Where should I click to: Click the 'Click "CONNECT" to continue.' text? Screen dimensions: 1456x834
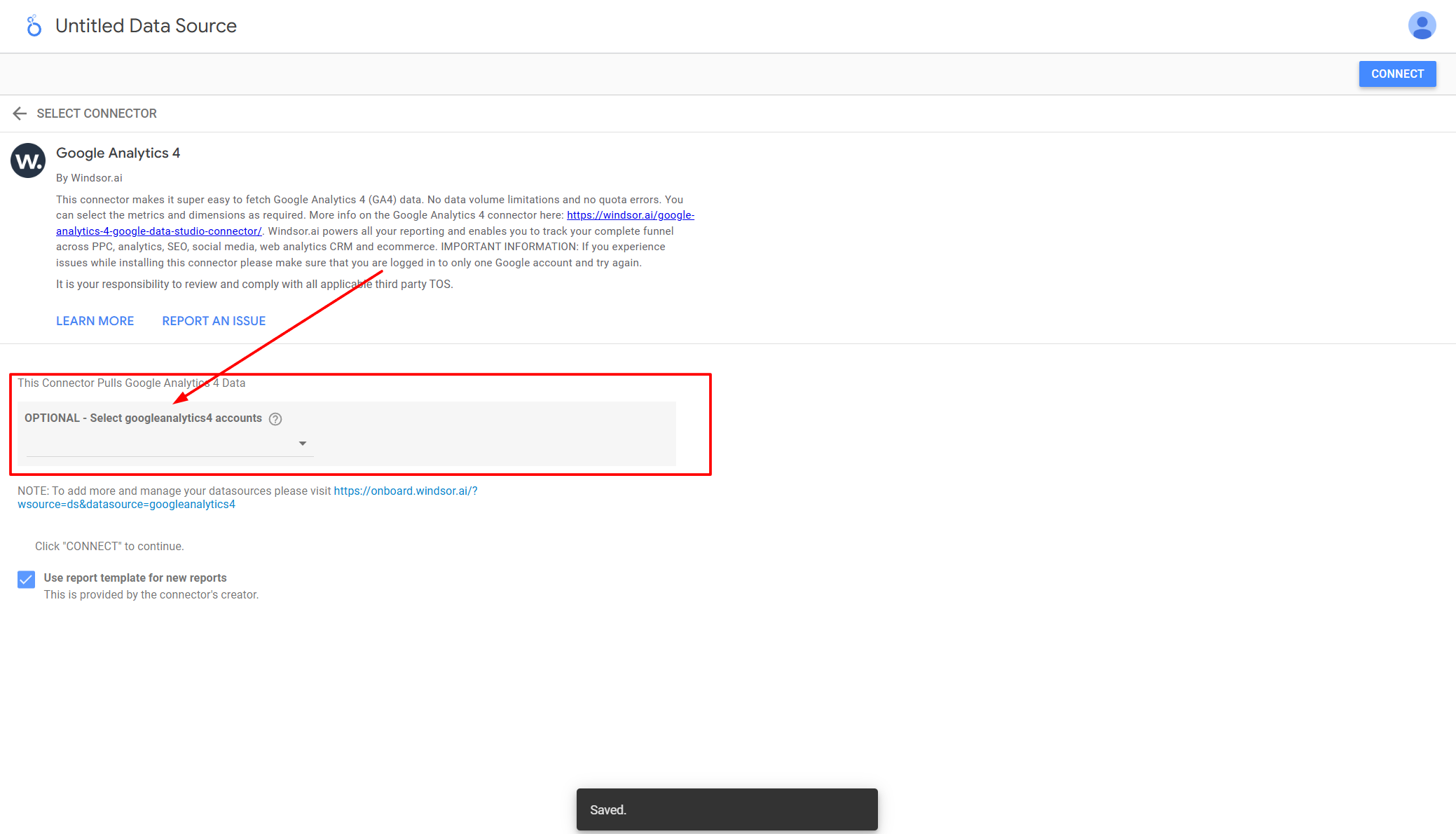[109, 546]
